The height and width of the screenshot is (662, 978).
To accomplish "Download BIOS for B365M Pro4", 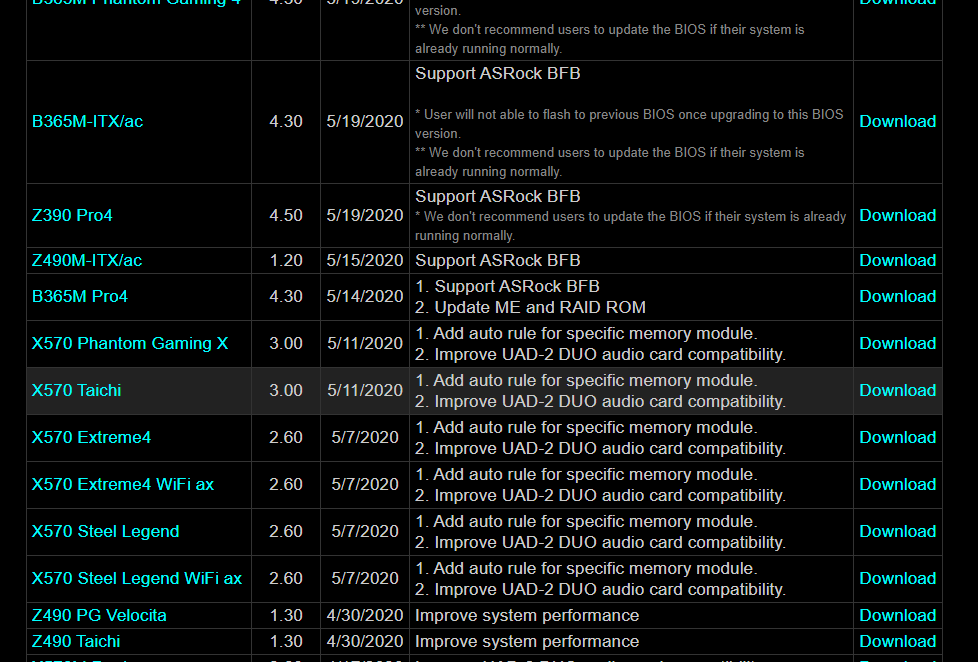I will pos(898,296).
